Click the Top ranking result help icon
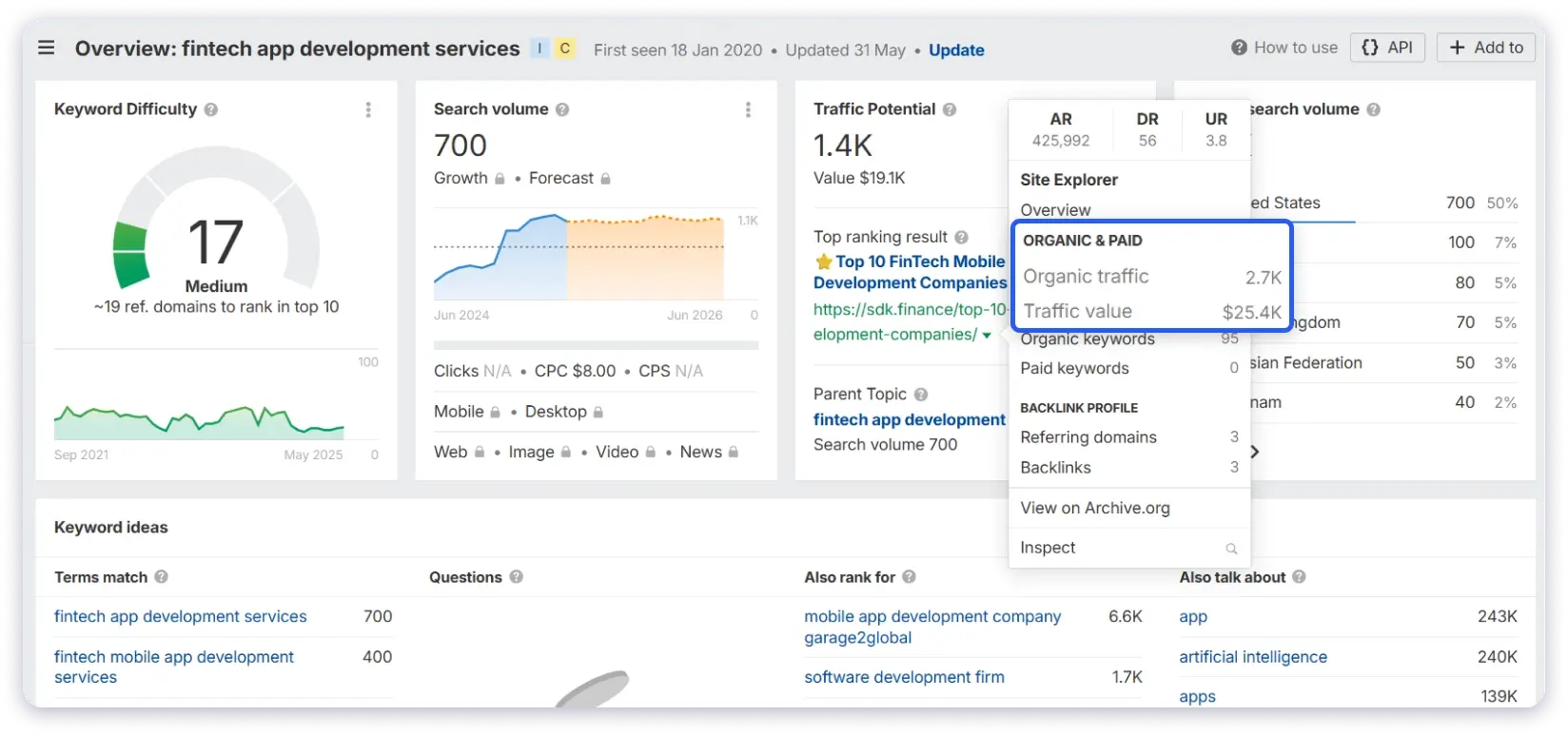This screenshot has width=1568, height=735. 962,237
